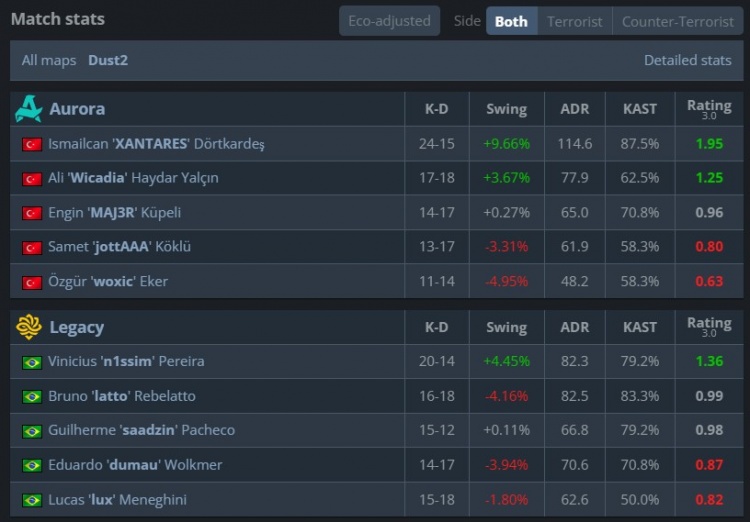Screen dimensions: 750x522
Task: Click the Brazilian flag beside saadzin
Action: (x=32, y=431)
